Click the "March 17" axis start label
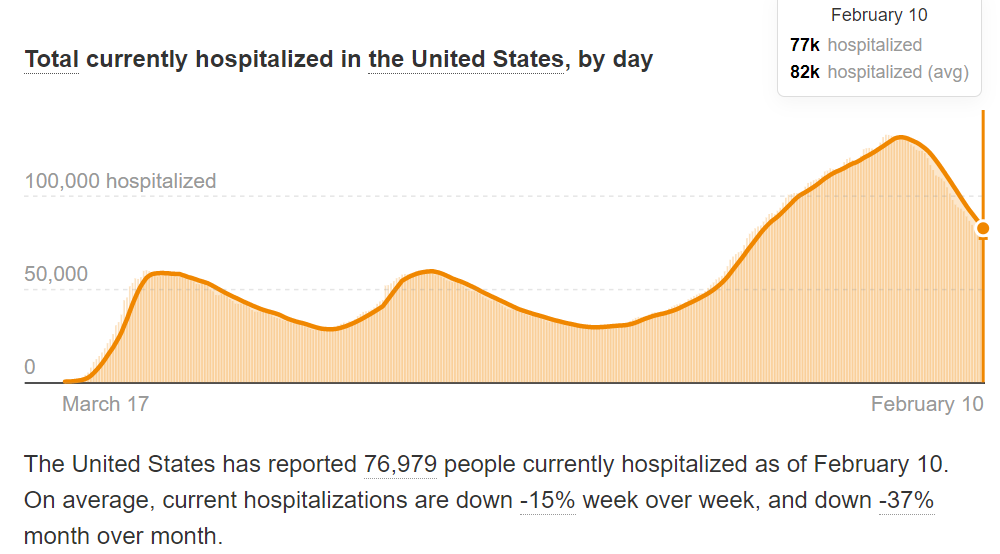 [x=105, y=404]
